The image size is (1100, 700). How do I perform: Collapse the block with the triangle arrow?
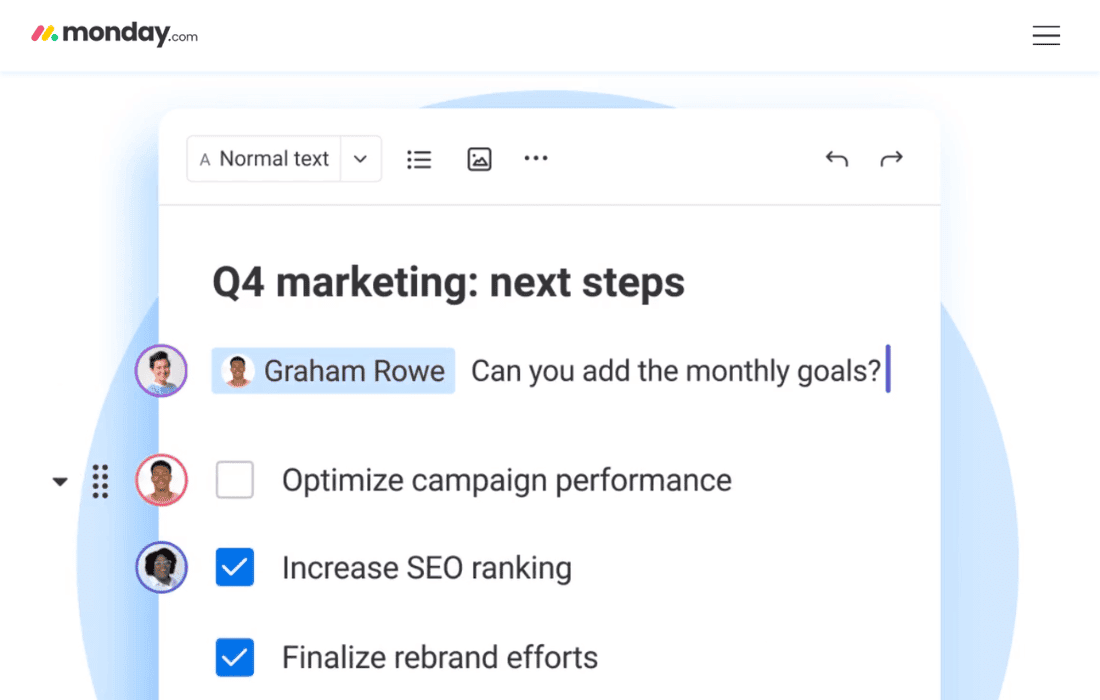(x=60, y=481)
